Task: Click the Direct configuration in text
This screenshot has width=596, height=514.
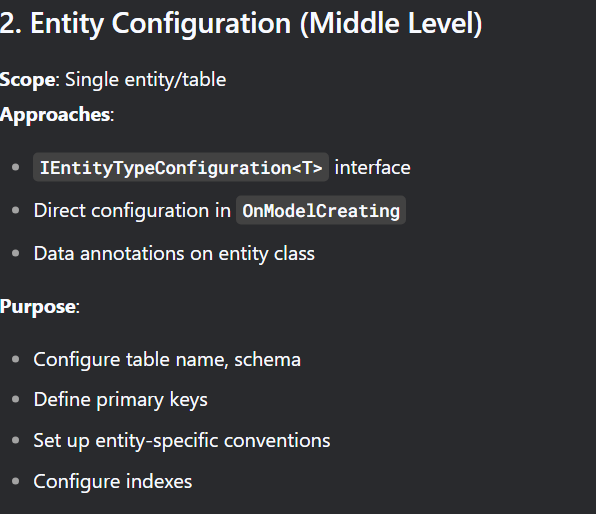Action: [x=132, y=211]
